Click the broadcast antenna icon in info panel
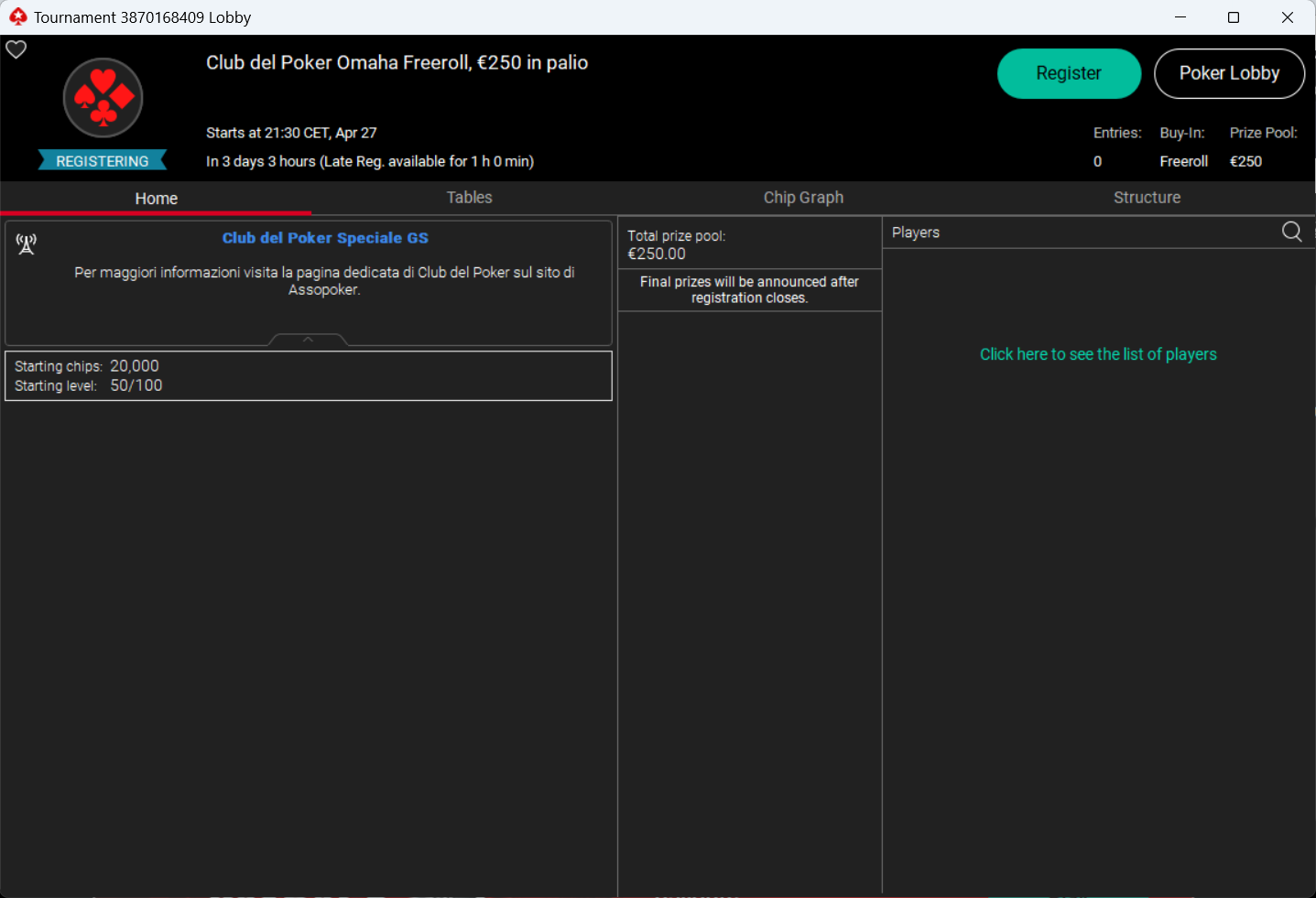The height and width of the screenshot is (898, 1316). [27, 243]
